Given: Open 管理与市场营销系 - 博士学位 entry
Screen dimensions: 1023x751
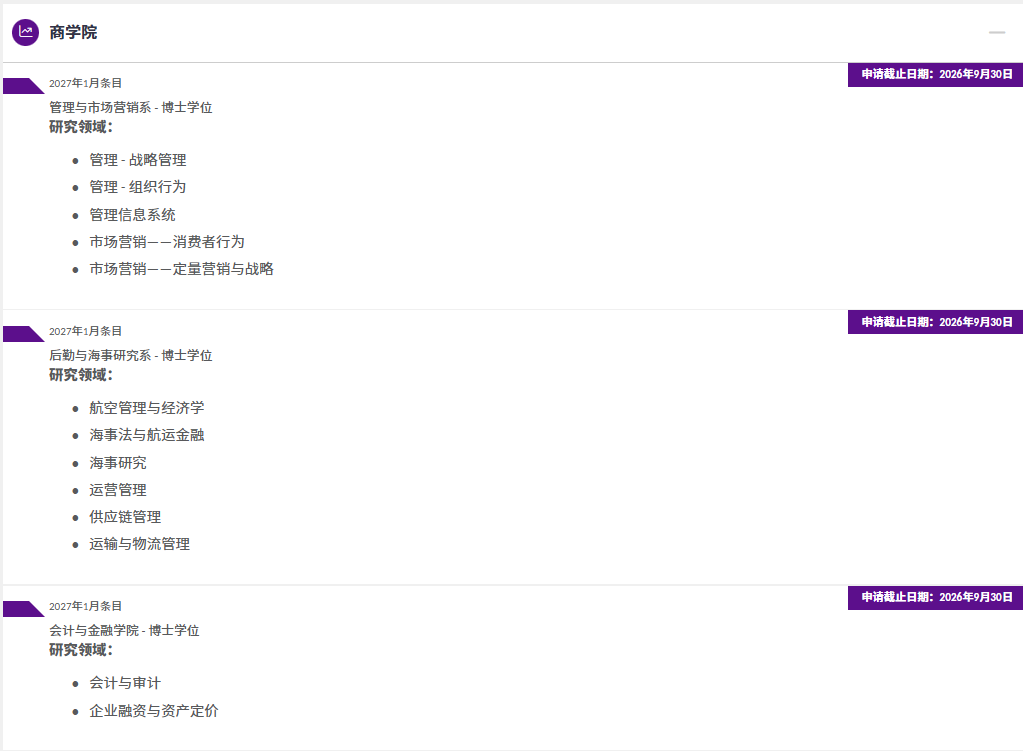Looking at the screenshot, I should click(x=130, y=108).
